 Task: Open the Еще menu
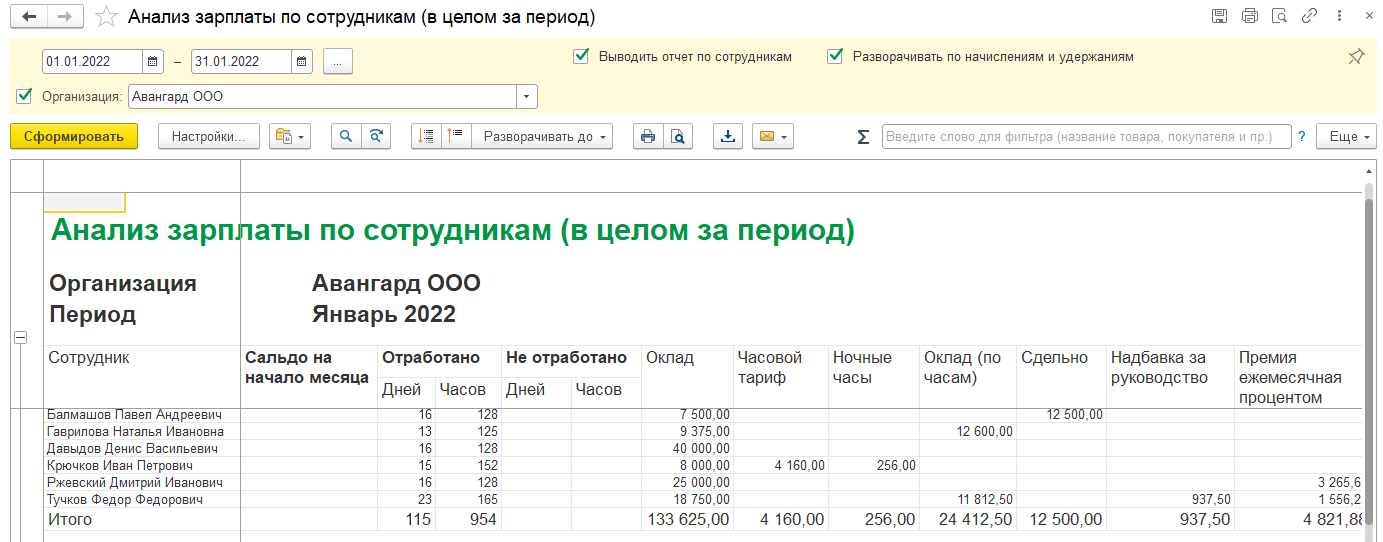click(1345, 137)
